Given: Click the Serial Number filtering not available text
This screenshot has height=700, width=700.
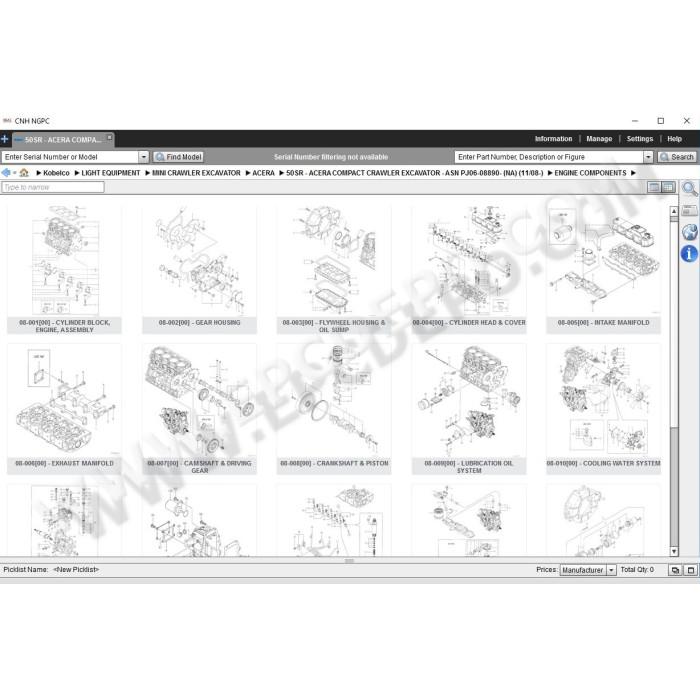Looking at the screenshot, I should coord(331,157).
